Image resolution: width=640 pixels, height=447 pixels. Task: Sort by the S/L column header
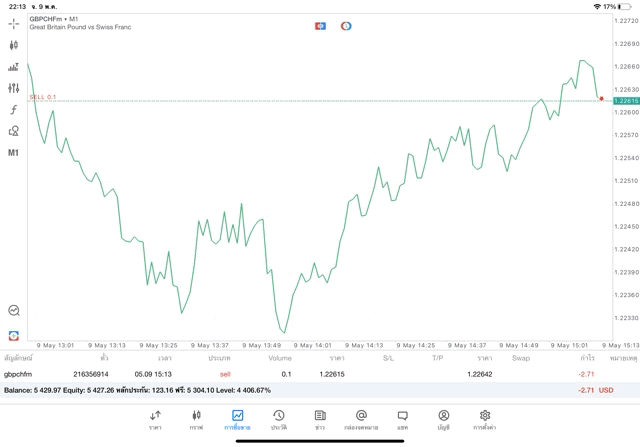coord(388,358)
